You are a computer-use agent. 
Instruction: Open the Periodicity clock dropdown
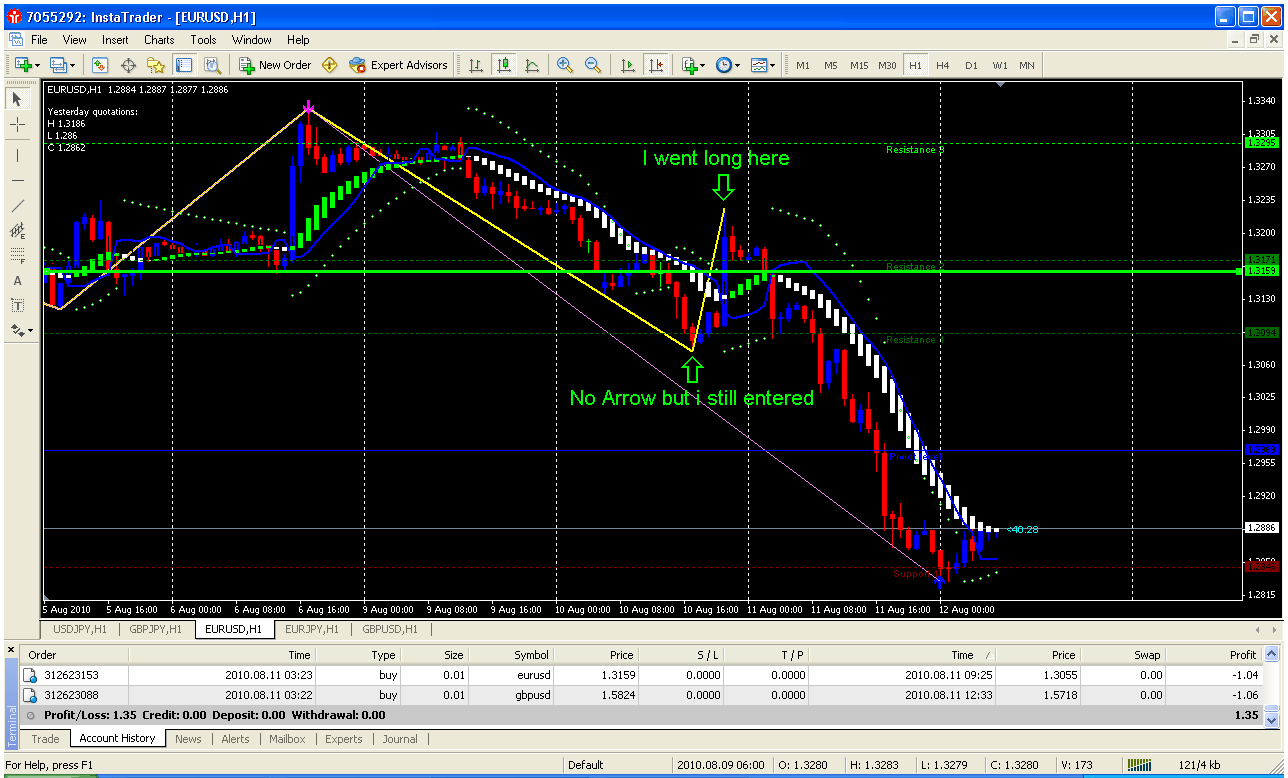(727, 65)
